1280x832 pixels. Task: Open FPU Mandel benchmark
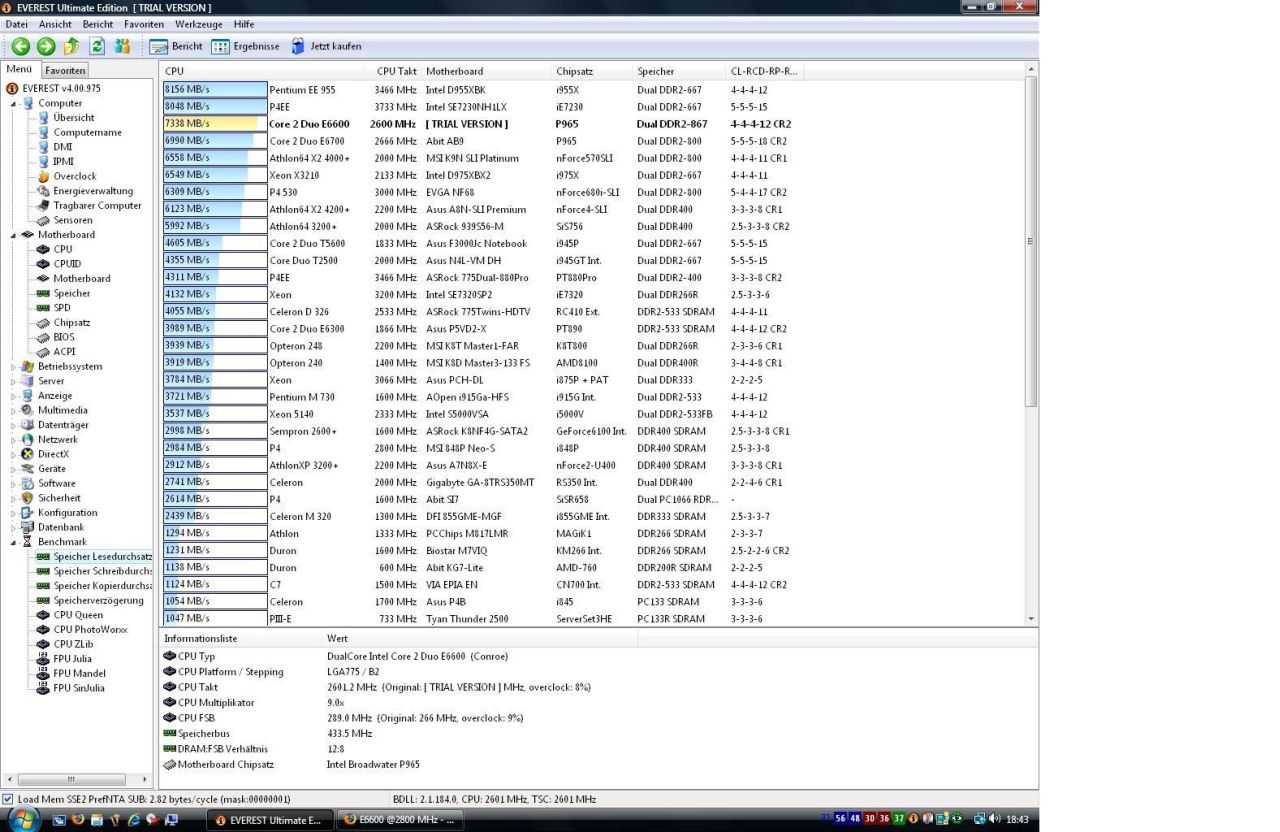79,673
